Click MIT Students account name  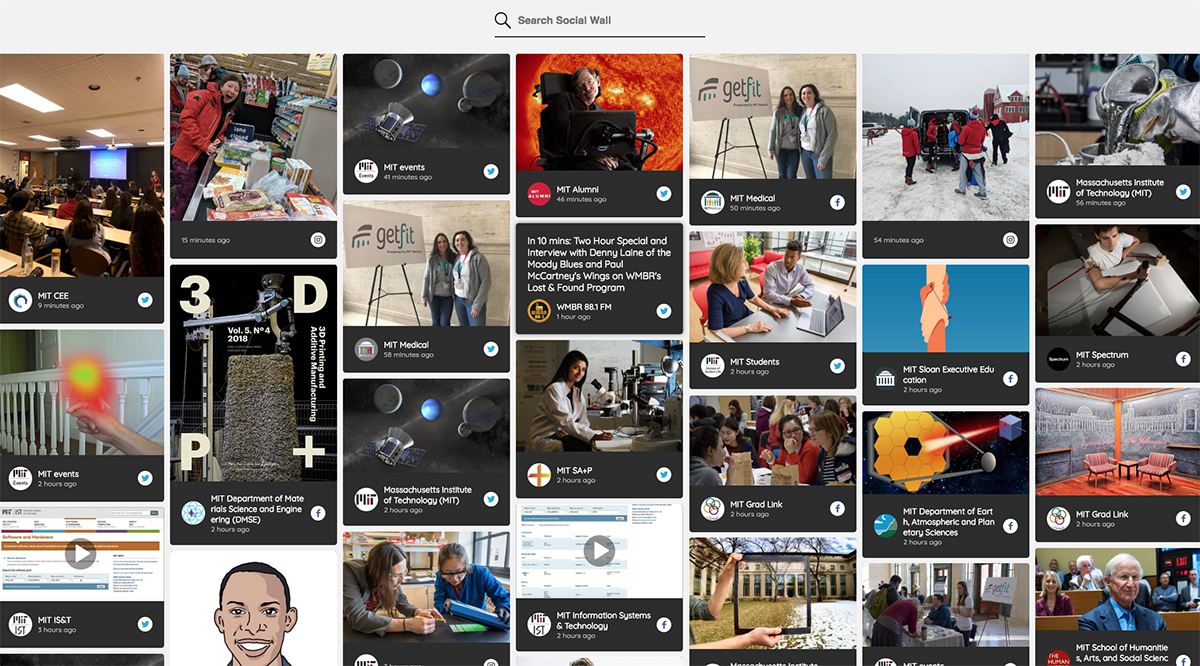click(755, 361)
